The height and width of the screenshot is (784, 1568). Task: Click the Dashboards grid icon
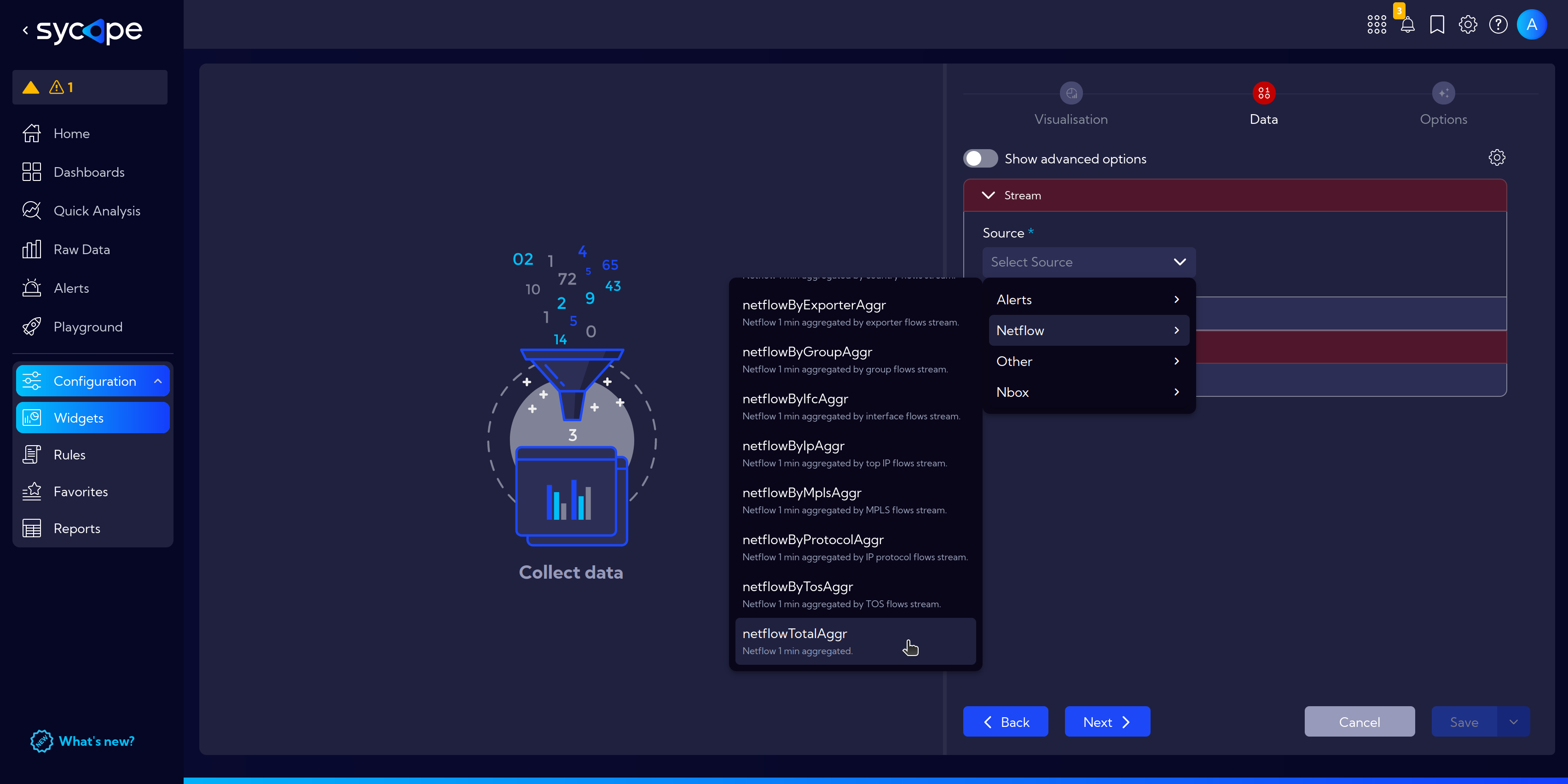click(x=32, y=172)
